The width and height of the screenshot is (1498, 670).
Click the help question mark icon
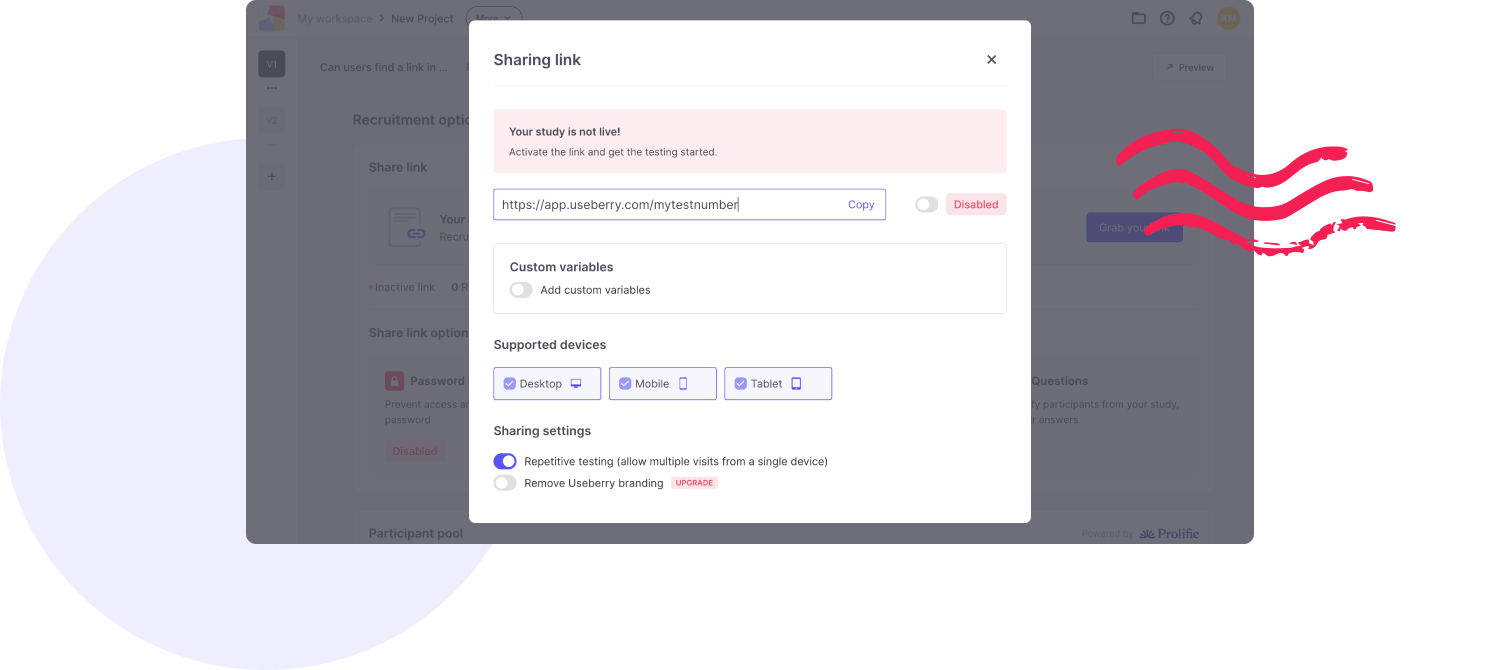point(1167,17)
